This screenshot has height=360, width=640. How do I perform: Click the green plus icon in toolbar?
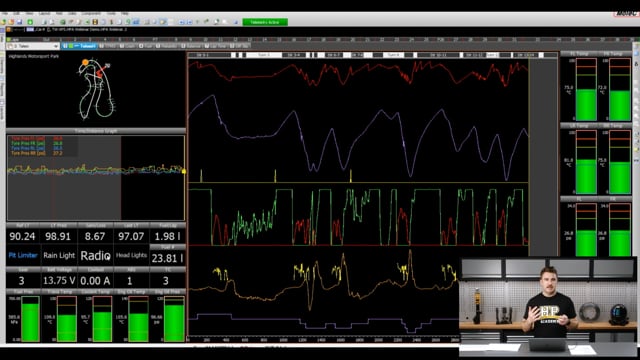(x=30, y=22)
